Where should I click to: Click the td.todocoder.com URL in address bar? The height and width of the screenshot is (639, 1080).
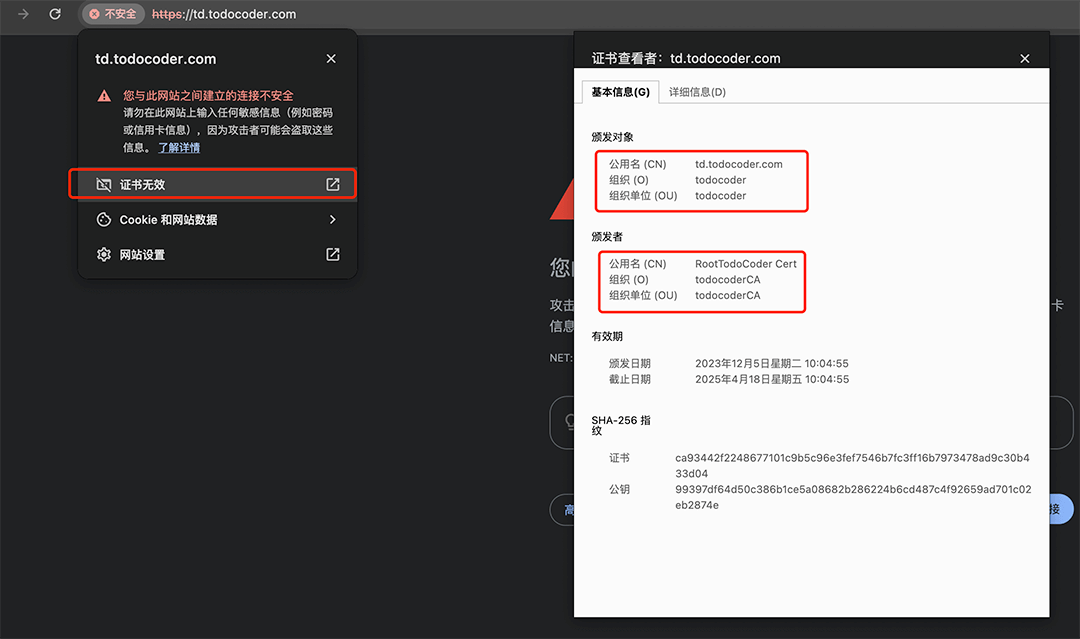pos(224,14)
